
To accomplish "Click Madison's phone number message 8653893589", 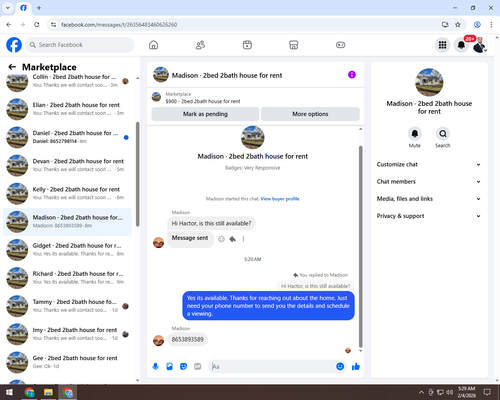I will point(187,339).
